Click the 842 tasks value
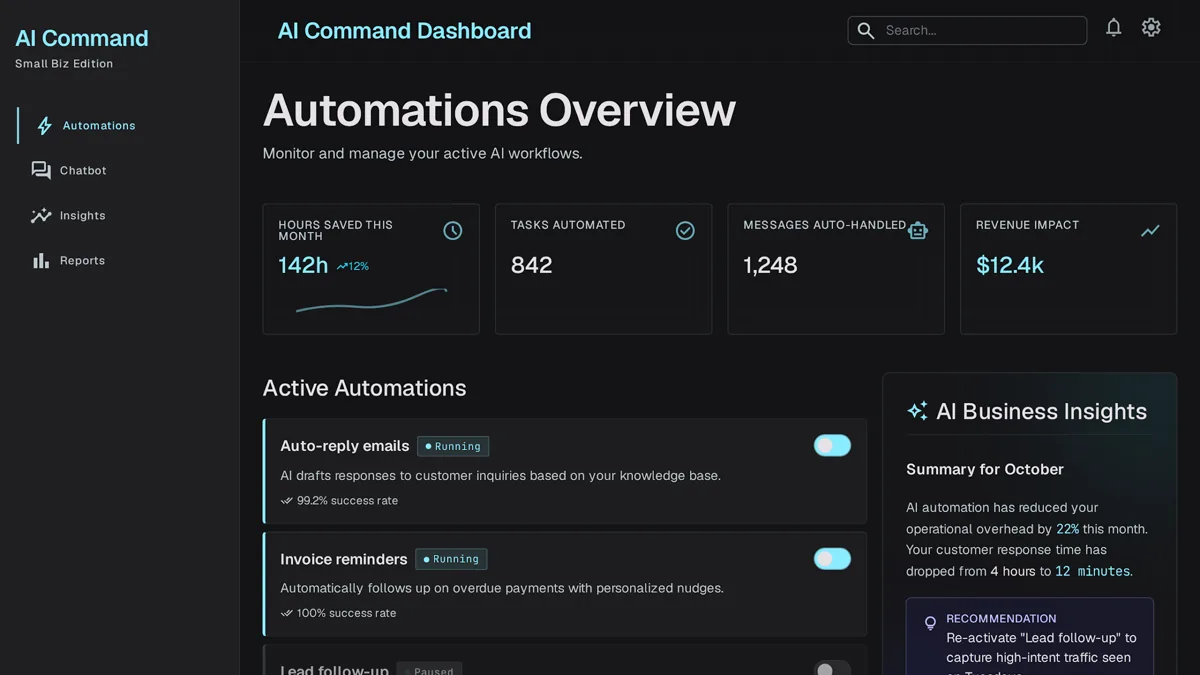Screen dimensions: 1200x675 pyautogui.click(x=531, y=265)
